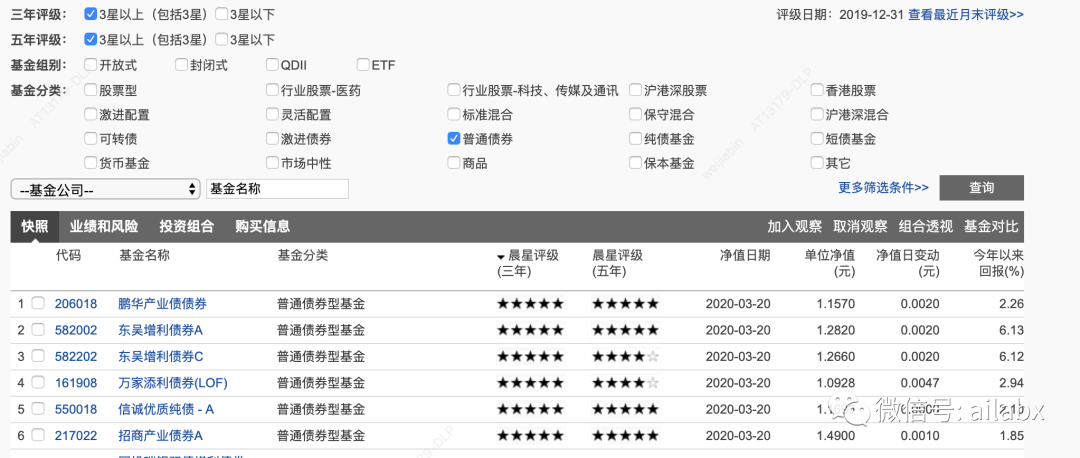Select row checkbox for 万家添利债券(LOF)
Image resolution: width=1080 pixels, height=458 pixels.
38,382
